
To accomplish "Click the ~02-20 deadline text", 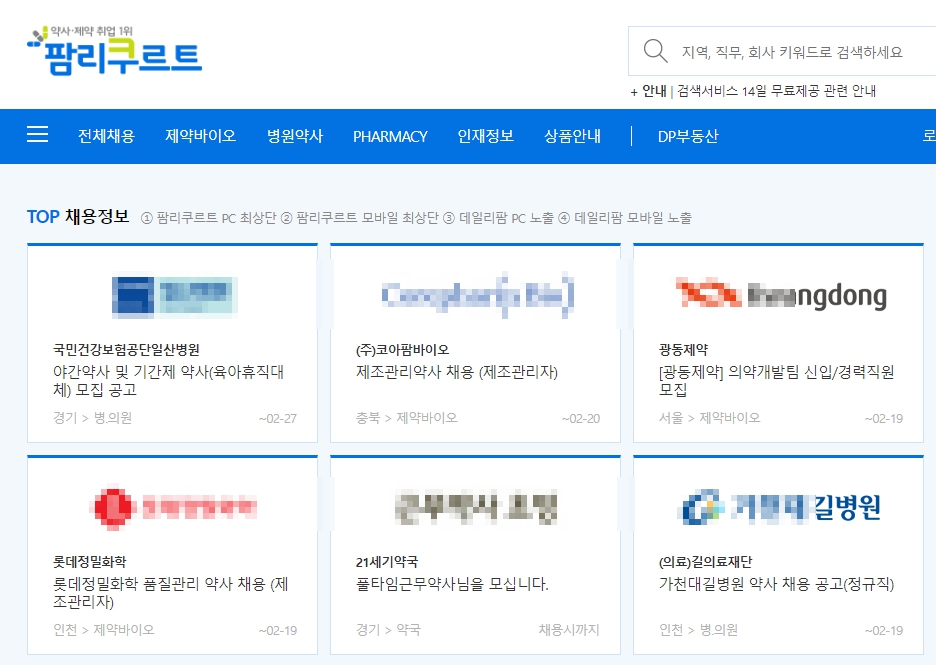I will pyautogui.click(x=581, y=418).
